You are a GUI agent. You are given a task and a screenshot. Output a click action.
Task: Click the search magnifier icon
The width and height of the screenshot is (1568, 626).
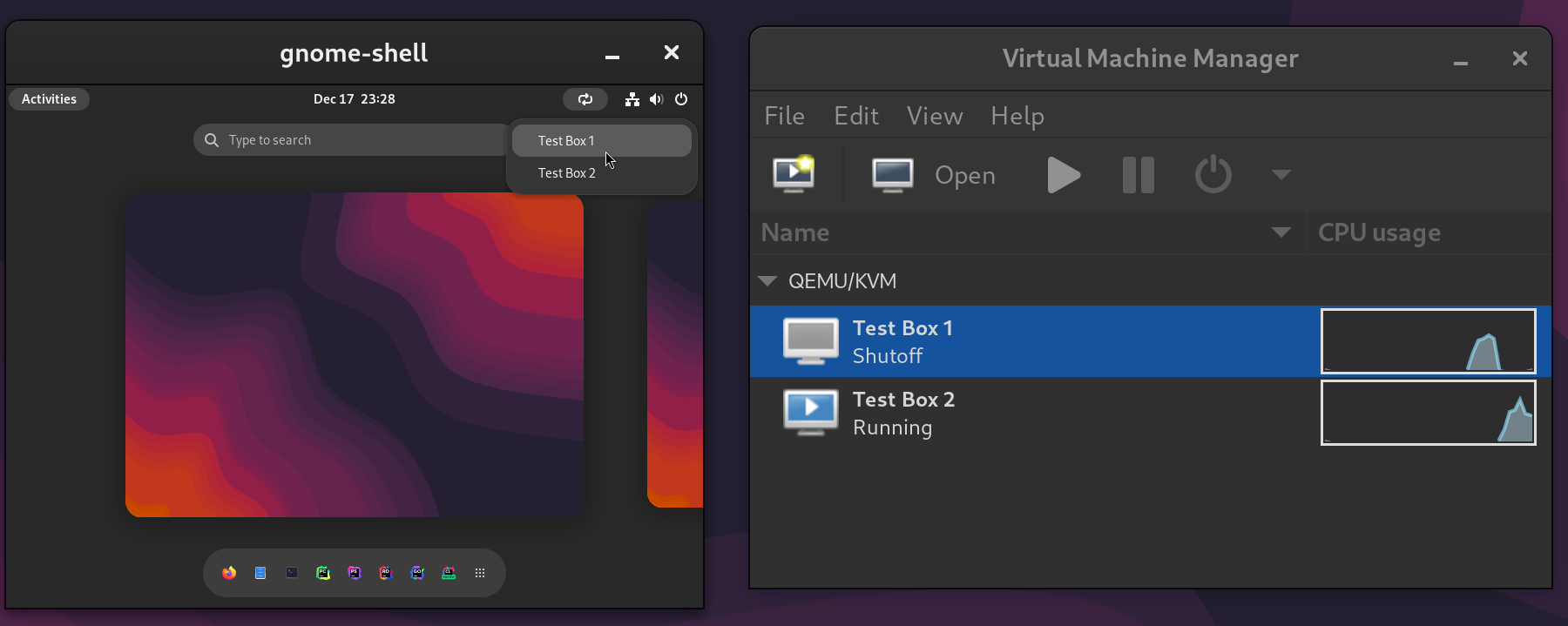point(212,140)
